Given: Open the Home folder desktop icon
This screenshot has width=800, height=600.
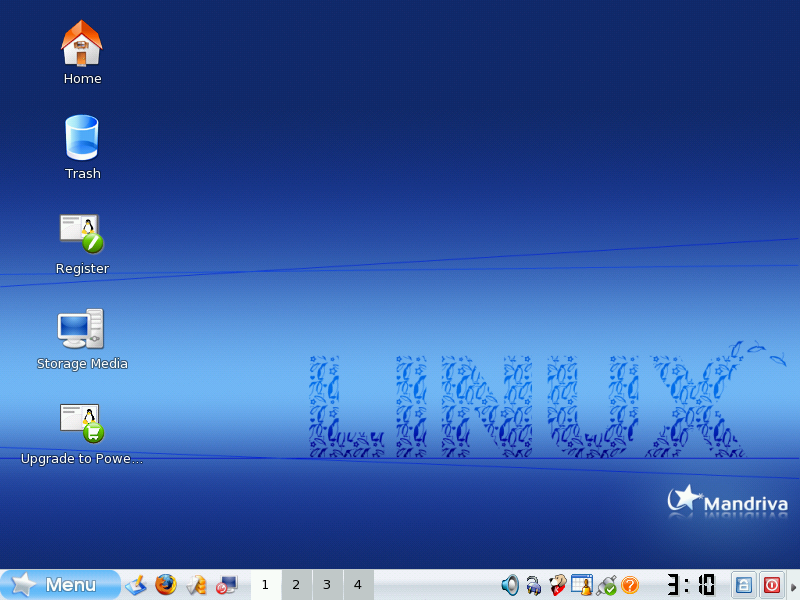Looking at the screenshot, I should [82, 44].
